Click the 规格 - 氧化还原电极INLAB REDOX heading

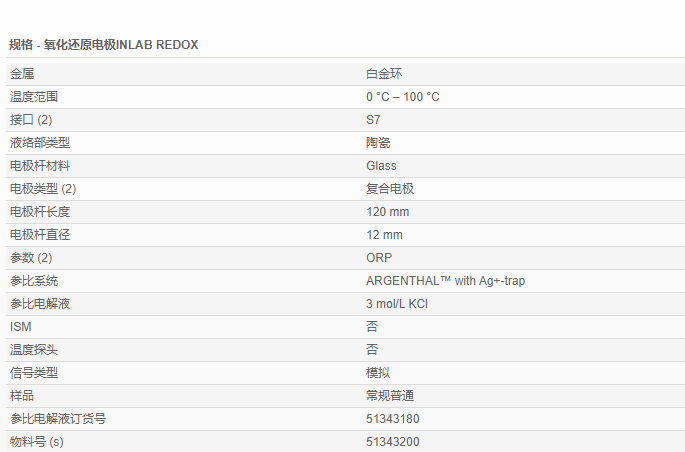click(104, 45)
